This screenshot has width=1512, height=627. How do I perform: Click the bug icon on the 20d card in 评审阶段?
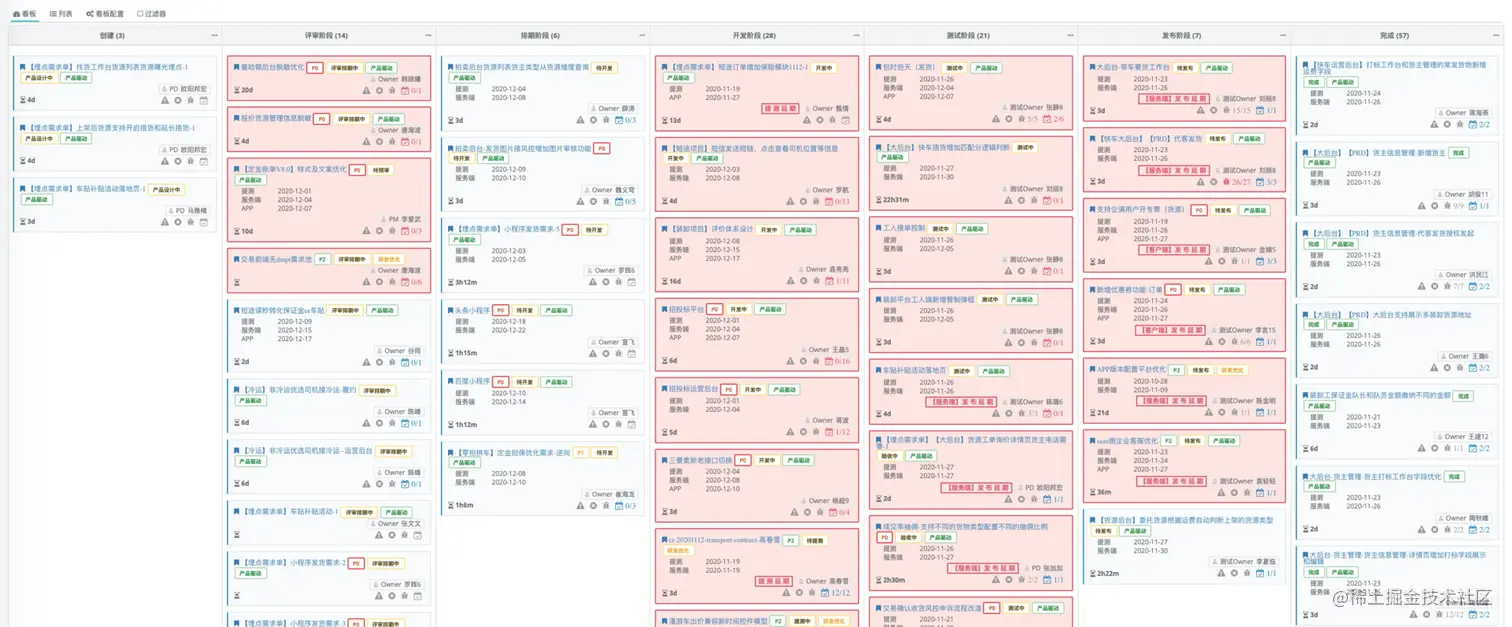click(x=392, y=91)
